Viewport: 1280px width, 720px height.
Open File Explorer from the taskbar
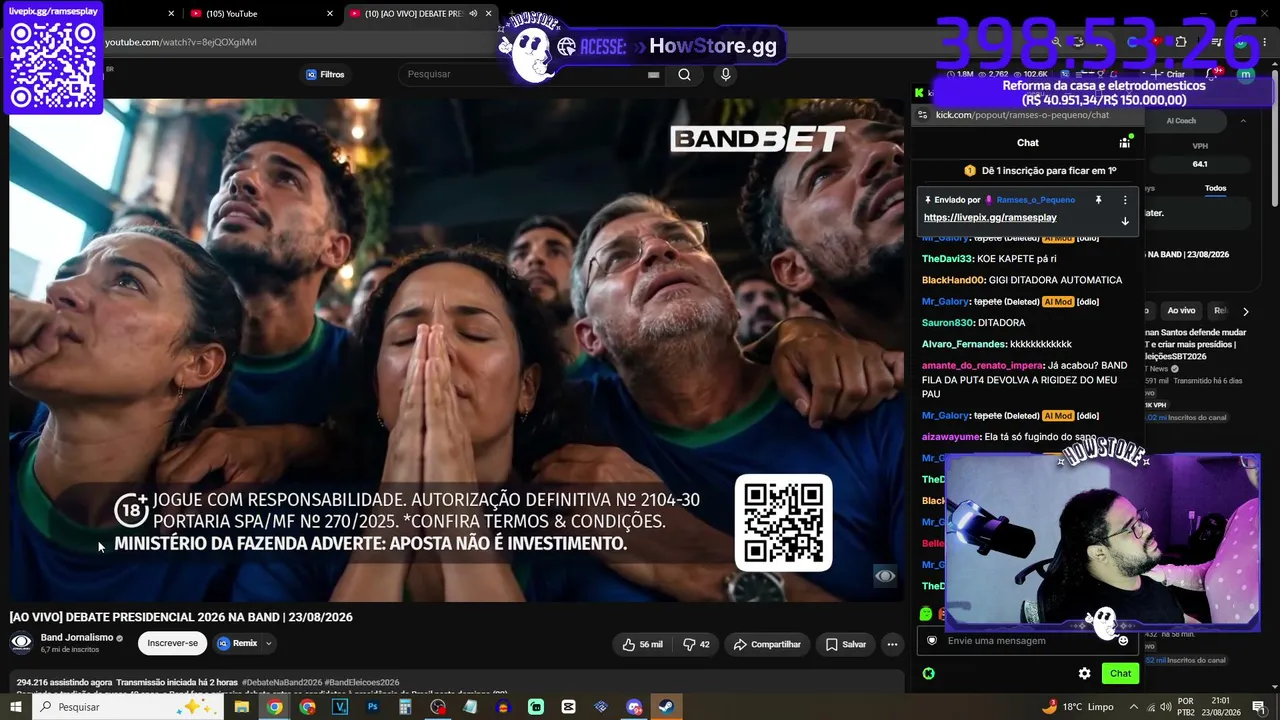241,707
